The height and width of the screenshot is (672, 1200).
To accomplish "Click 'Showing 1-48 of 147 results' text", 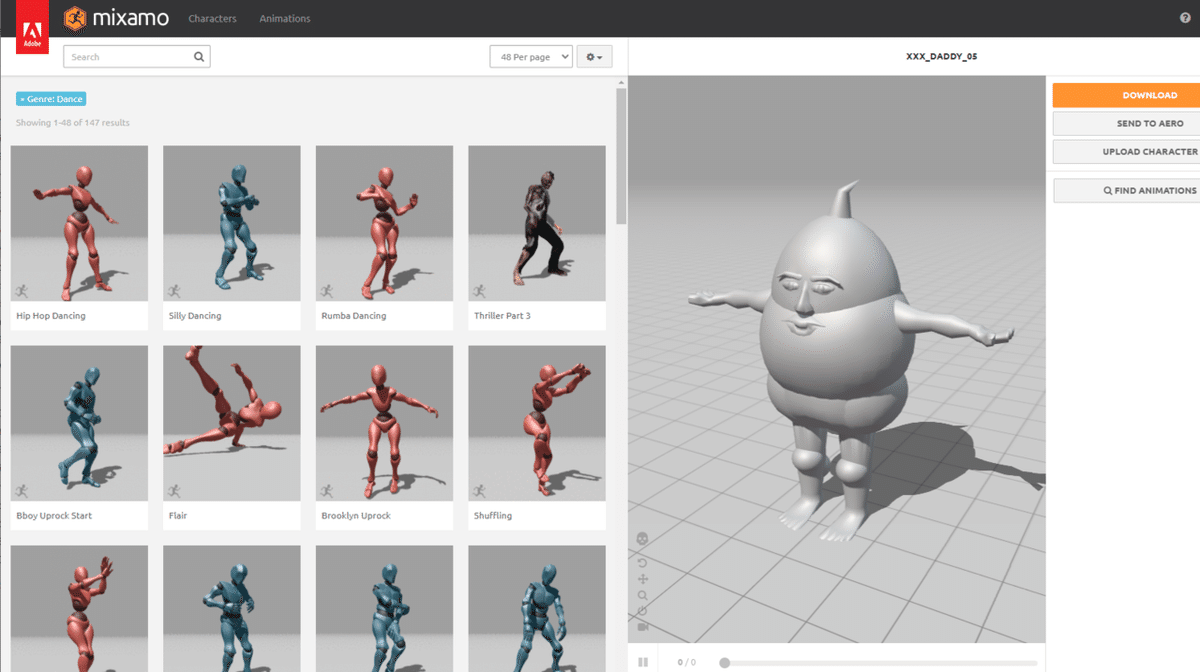I will (x=73, y=123).
